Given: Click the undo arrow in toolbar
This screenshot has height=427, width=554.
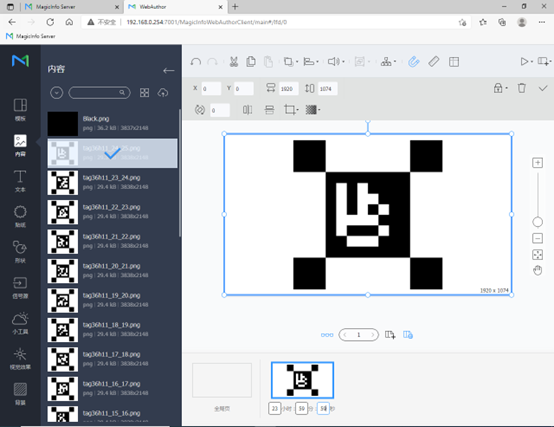Looking at the screenshot, I should [196, 62].
